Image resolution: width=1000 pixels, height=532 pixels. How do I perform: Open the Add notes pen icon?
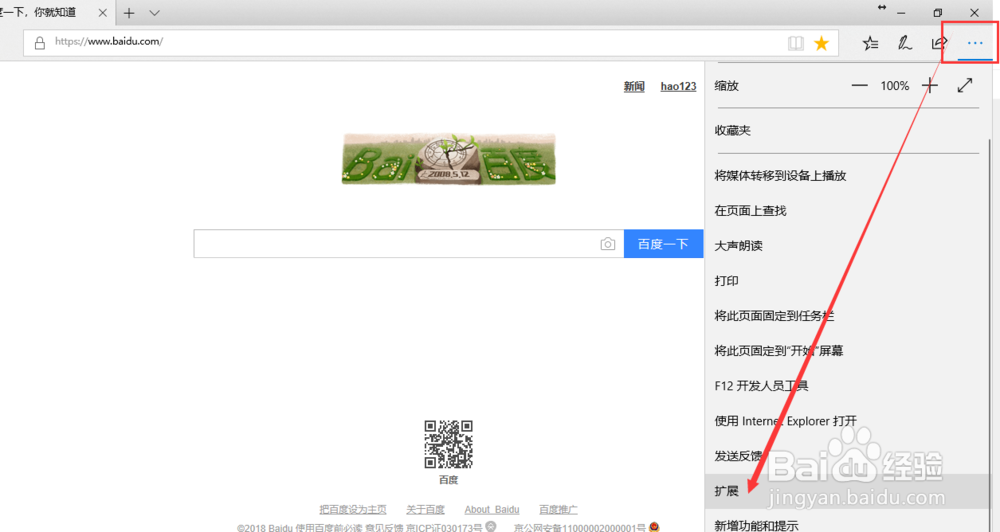point(904,43)
